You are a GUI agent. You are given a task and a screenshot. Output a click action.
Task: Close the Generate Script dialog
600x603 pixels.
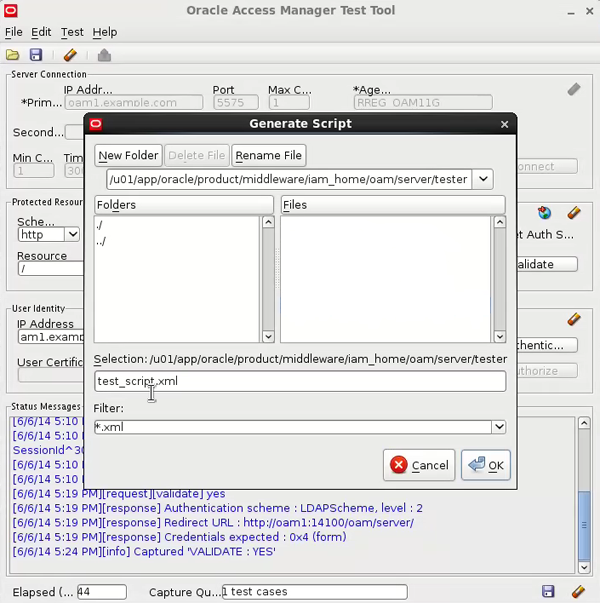505,124
